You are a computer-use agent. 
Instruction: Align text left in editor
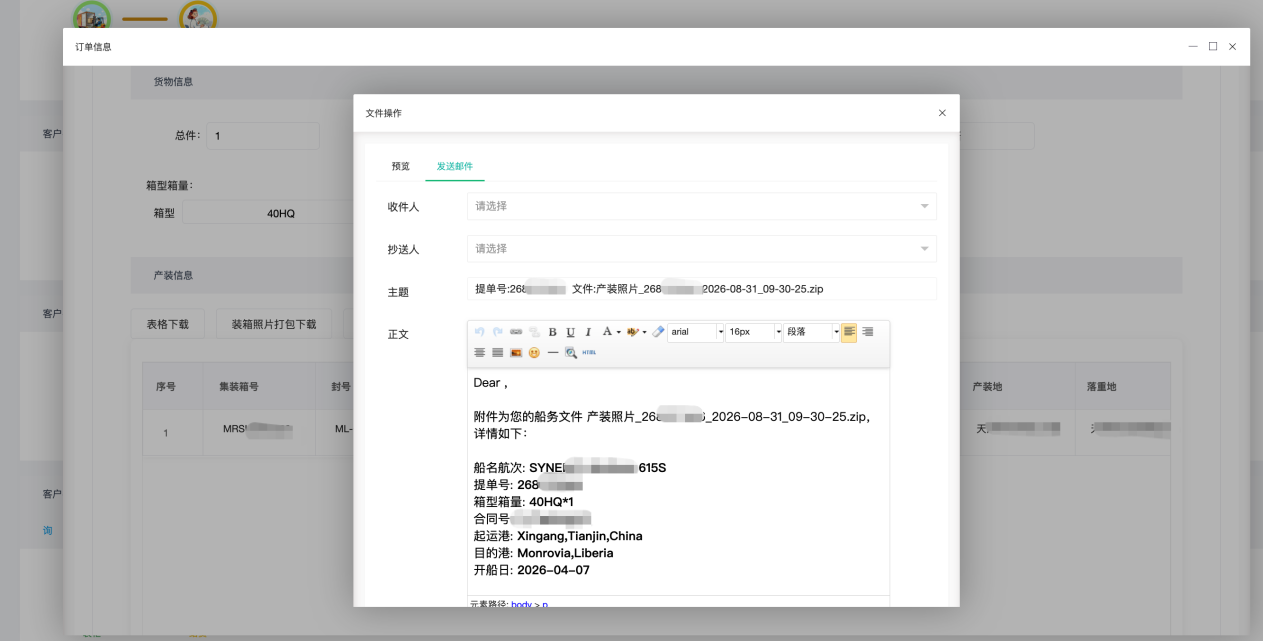coord(849,332)
